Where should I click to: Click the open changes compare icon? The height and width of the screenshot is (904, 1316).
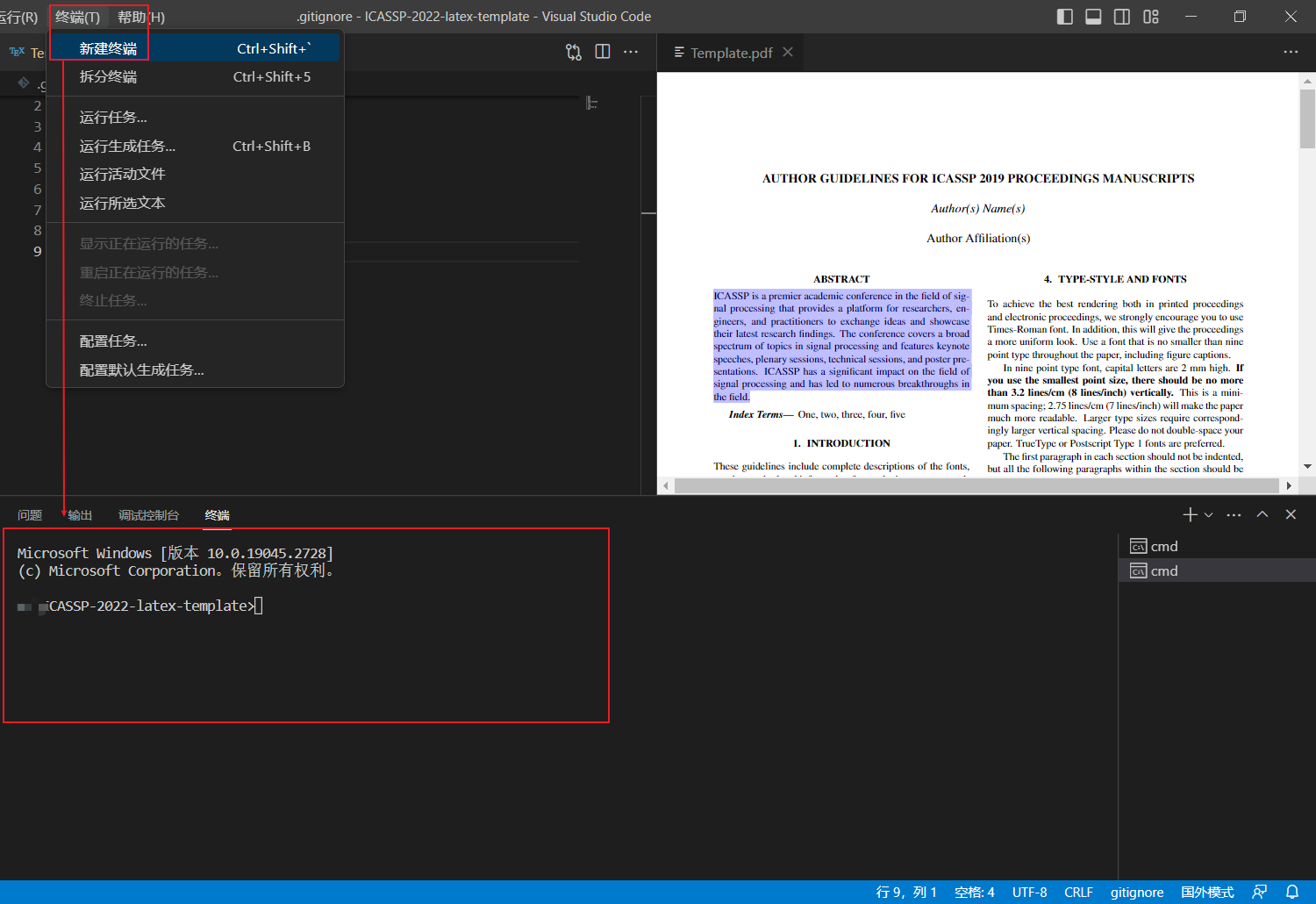point(574,52)
